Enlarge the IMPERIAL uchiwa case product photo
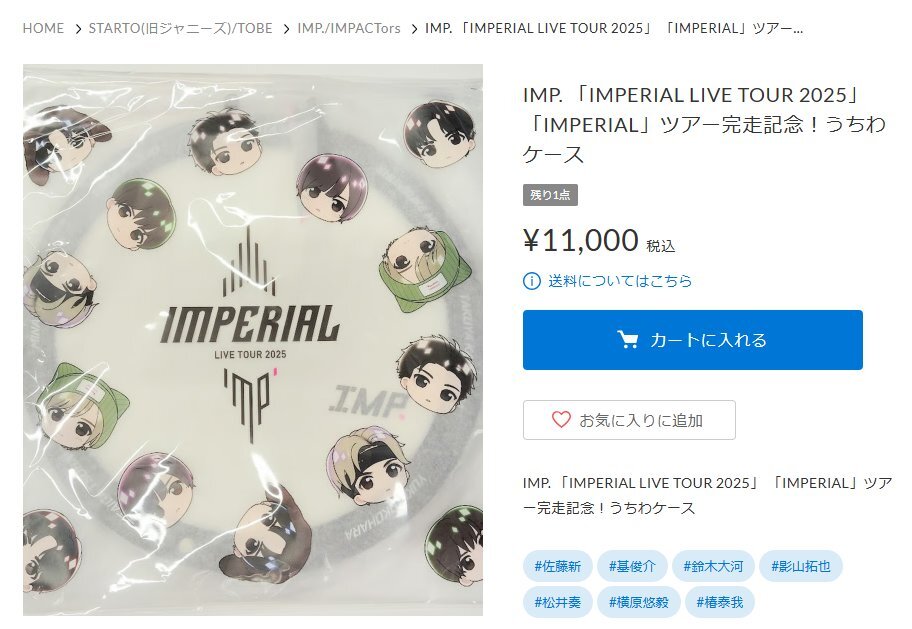This screenshot has height=629, width=912. (253, 340)
